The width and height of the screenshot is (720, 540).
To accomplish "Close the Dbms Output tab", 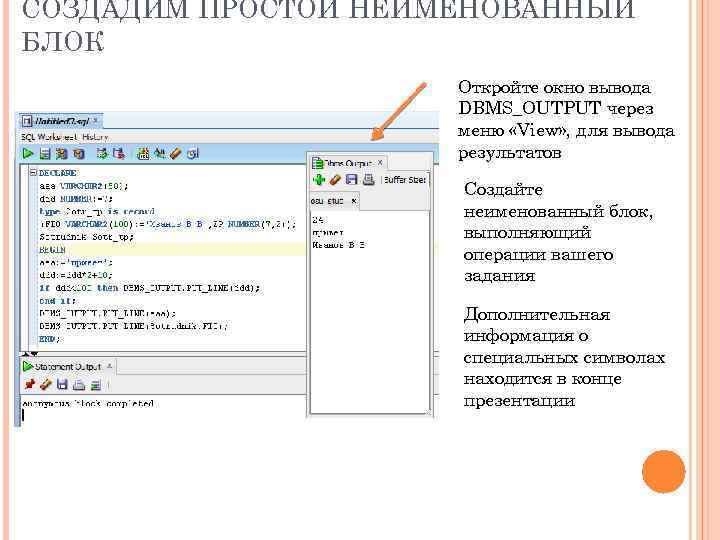I will click(x=380, y=163).
